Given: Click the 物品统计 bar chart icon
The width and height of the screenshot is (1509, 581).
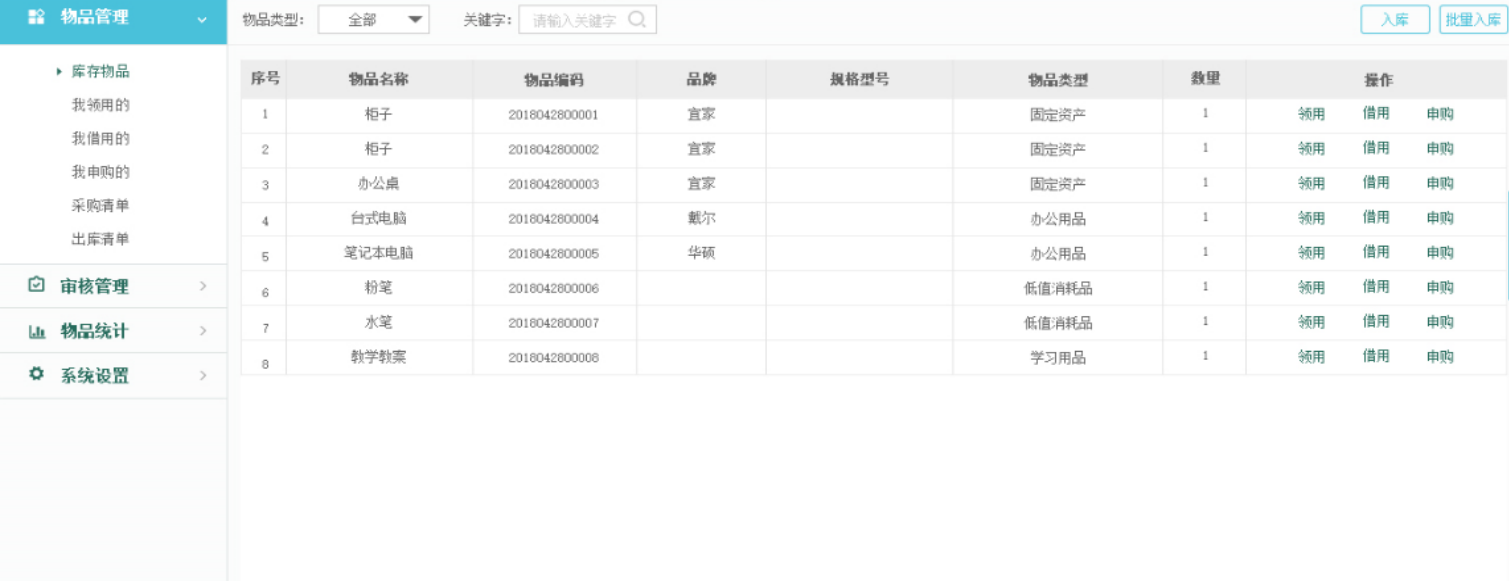Looking at the screenshot, I should tap(36, 332).
